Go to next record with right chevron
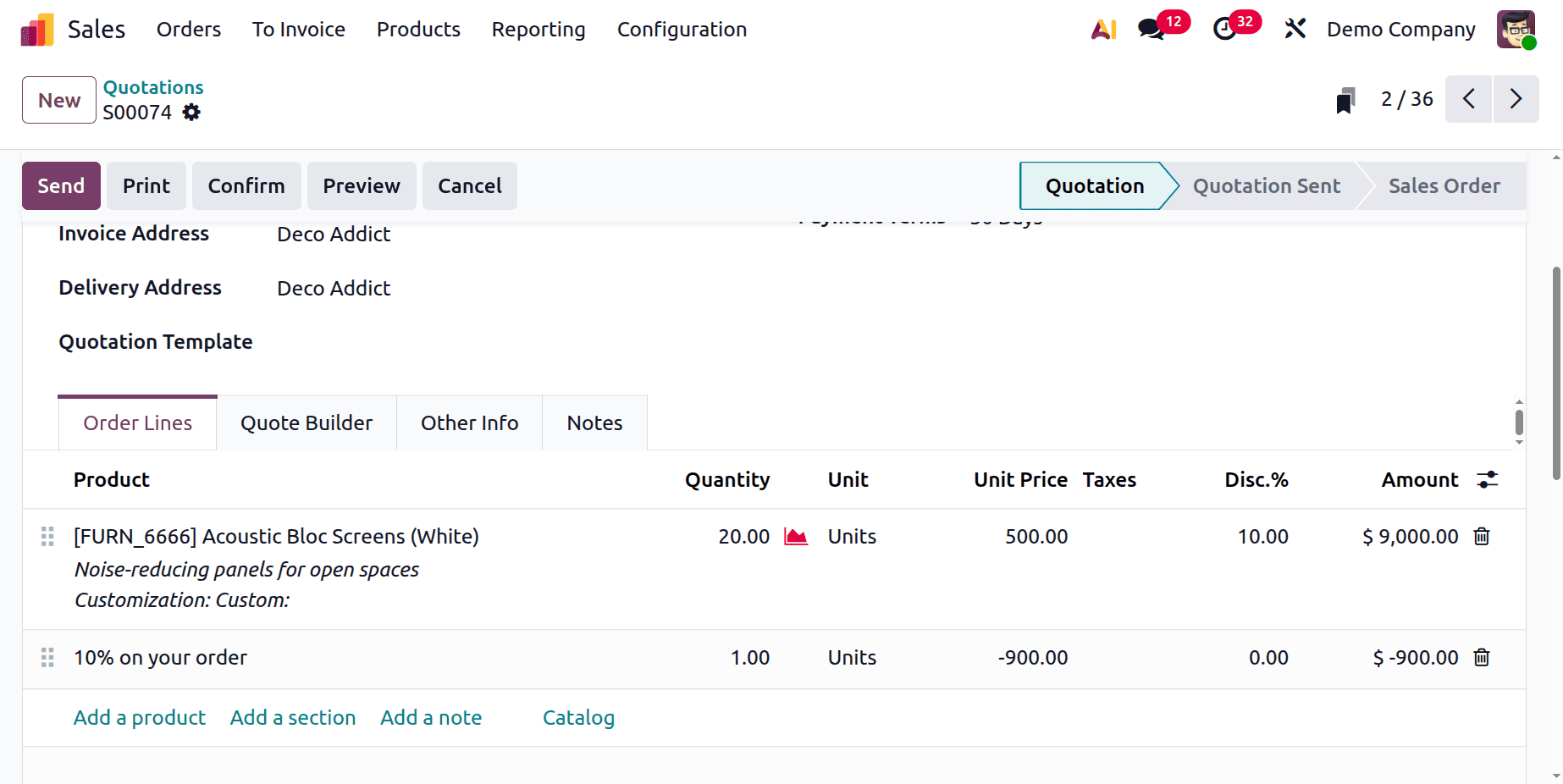The height and width of the screenshot is (784, 1563). tap(1516, 99)
